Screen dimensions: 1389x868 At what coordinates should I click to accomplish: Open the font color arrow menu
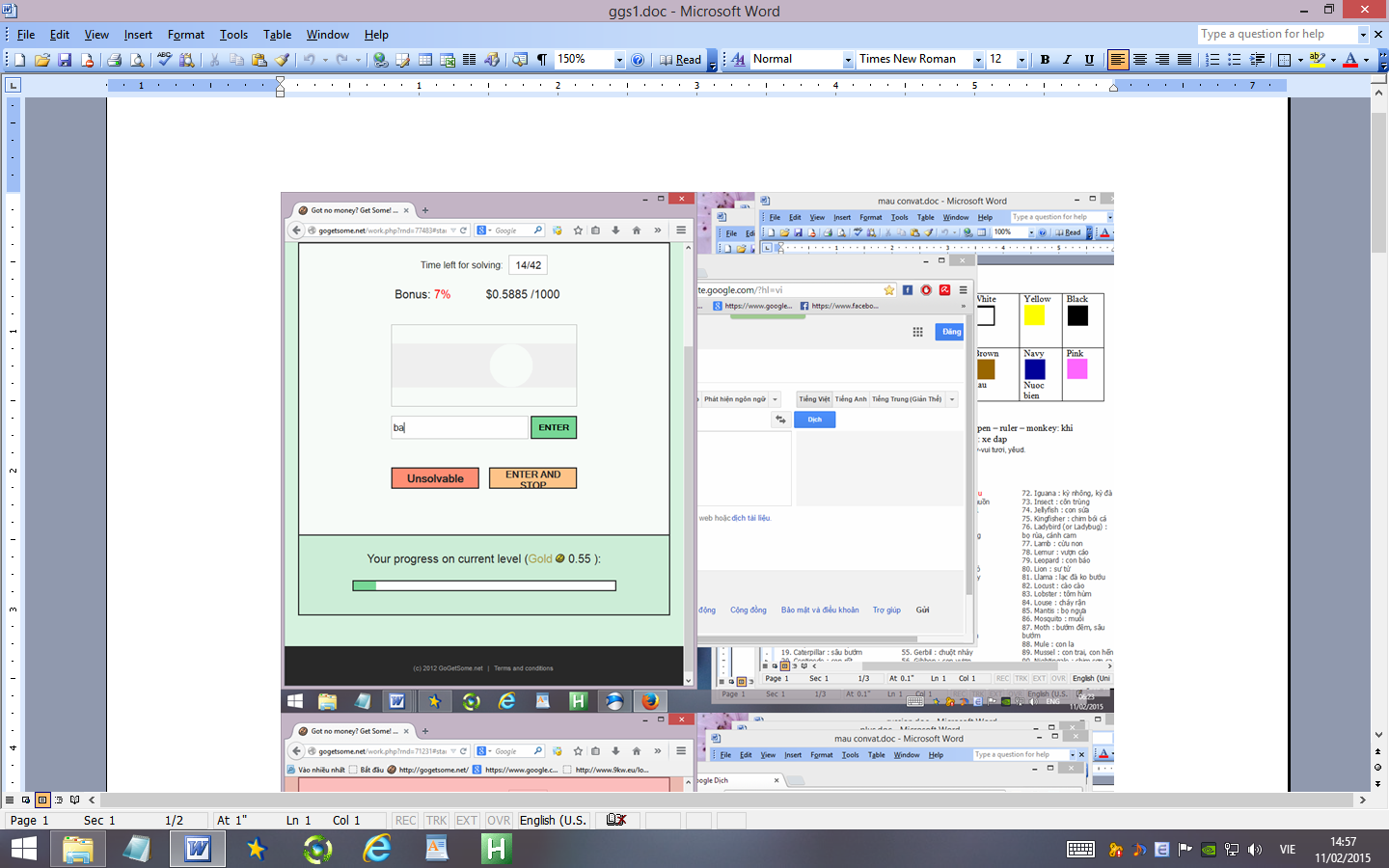pyautogui.click(x=1366, y=60)
